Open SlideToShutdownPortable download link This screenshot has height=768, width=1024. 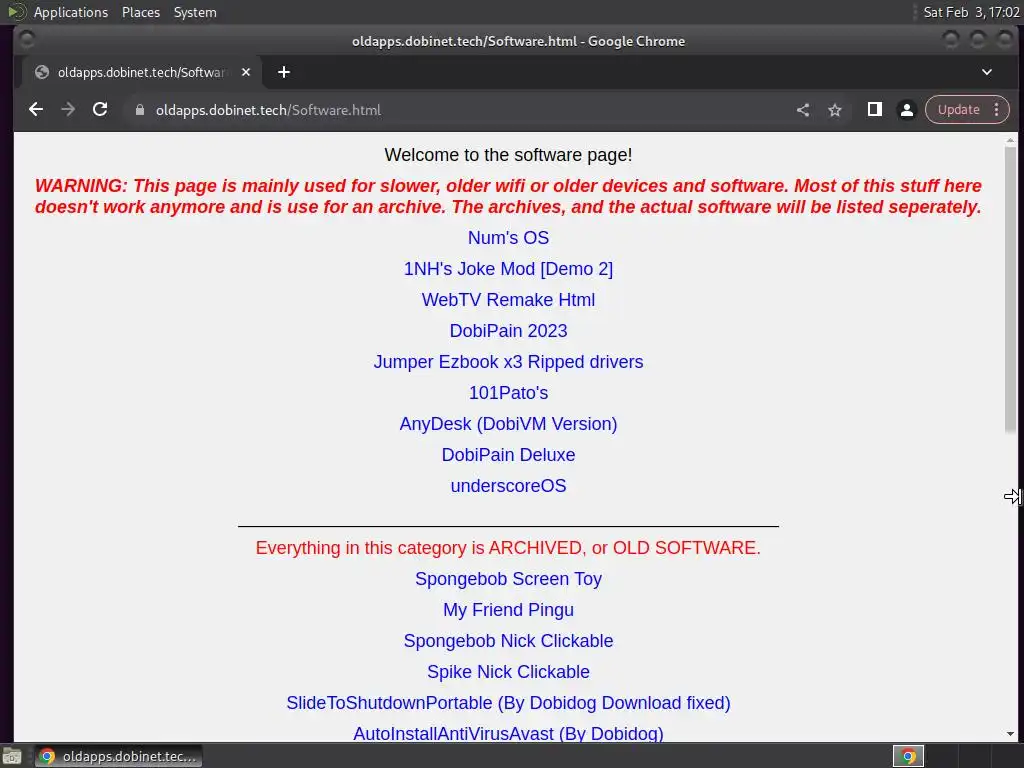coord(508,703)
